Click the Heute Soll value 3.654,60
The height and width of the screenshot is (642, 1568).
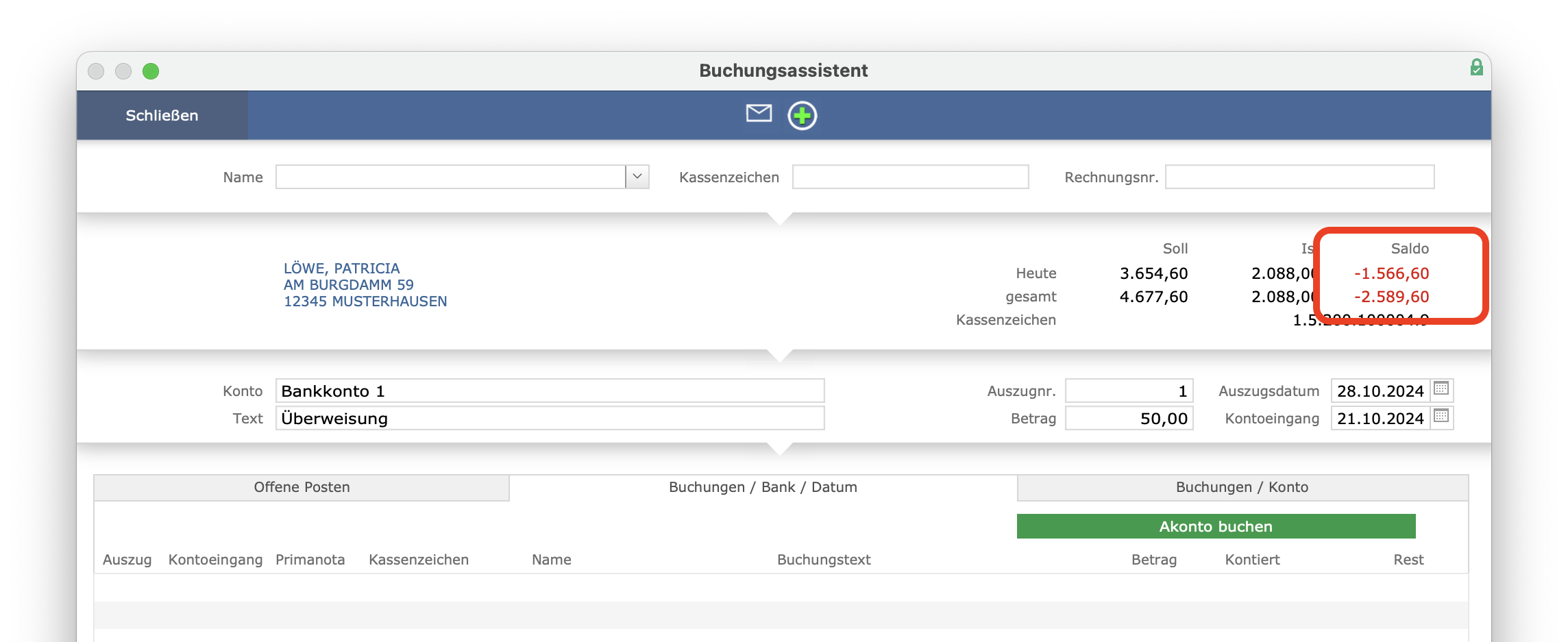coord(1153,273)
